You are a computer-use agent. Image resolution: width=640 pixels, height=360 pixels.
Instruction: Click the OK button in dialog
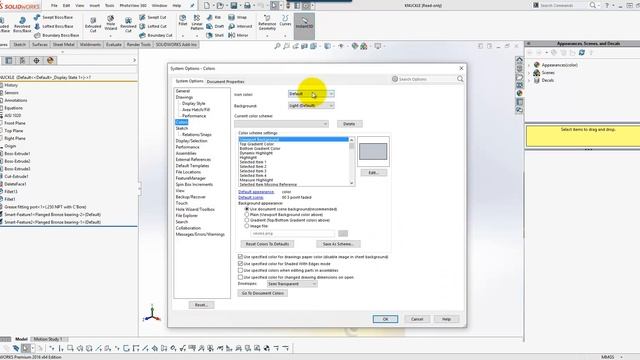point(385,319)
